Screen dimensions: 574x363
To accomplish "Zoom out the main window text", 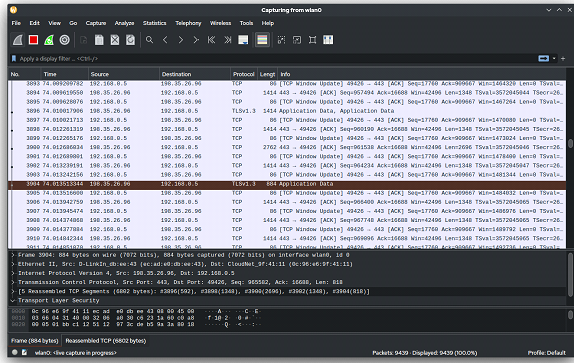I will [297, 40].
